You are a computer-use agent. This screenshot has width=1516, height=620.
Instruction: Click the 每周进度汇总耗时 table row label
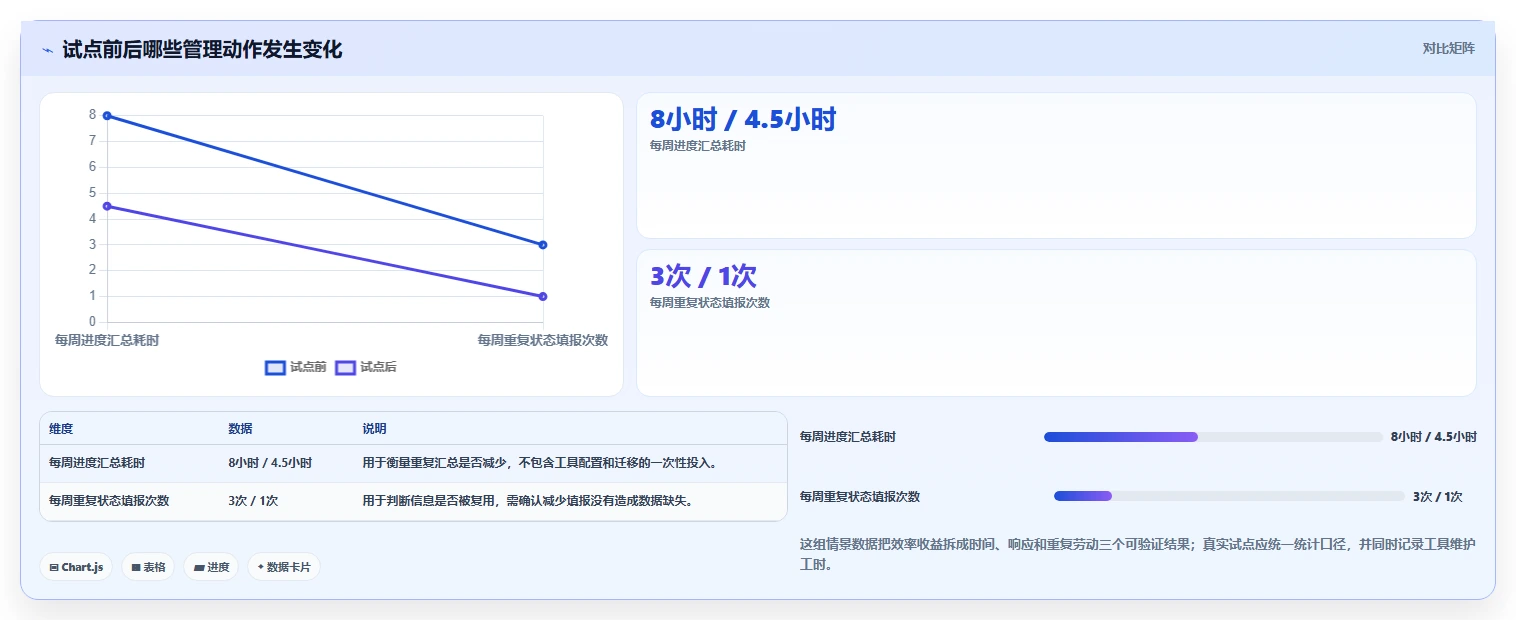click(x=97, y=463)
